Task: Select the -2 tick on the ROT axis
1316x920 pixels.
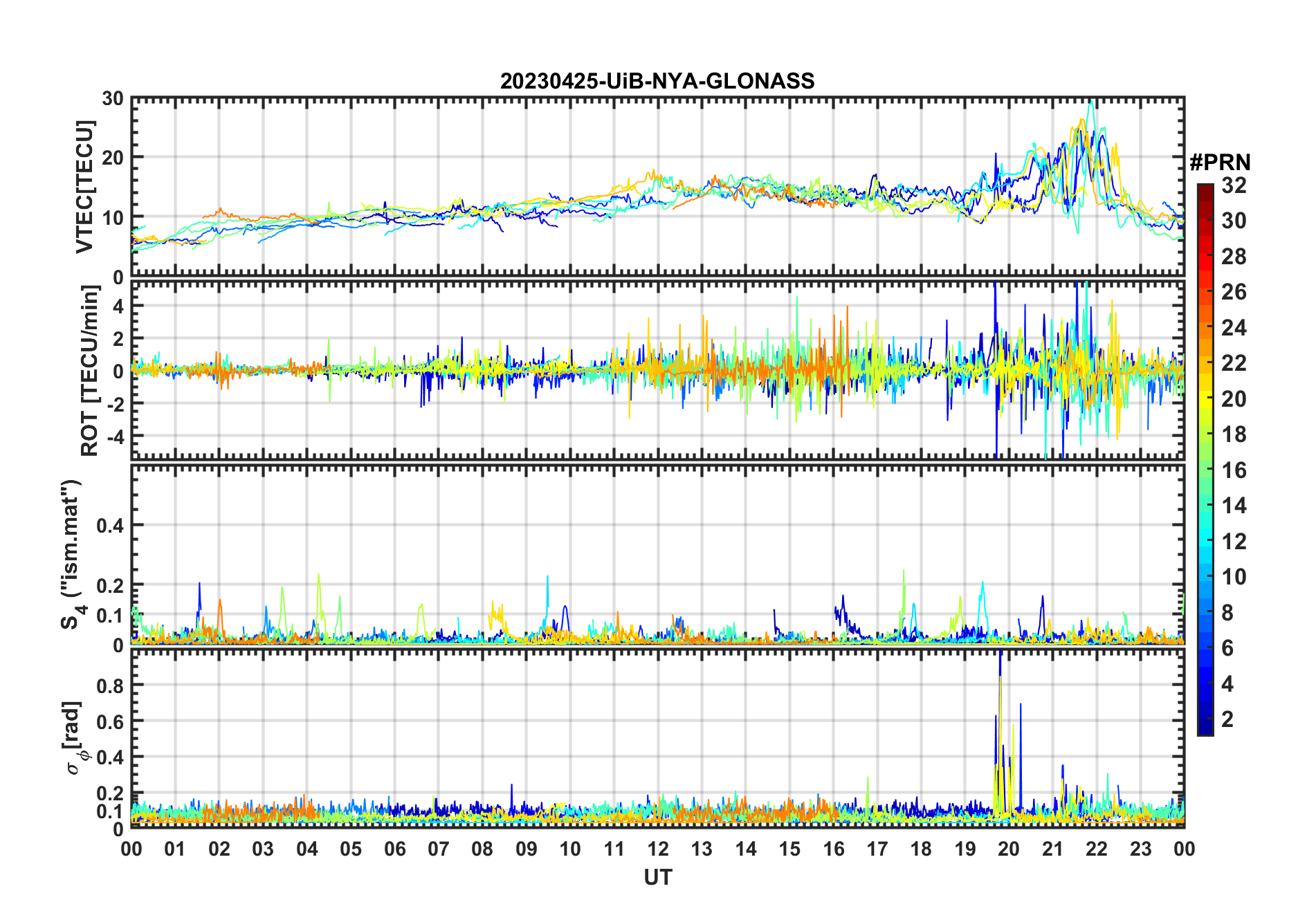Action: (x=114, y=404)
